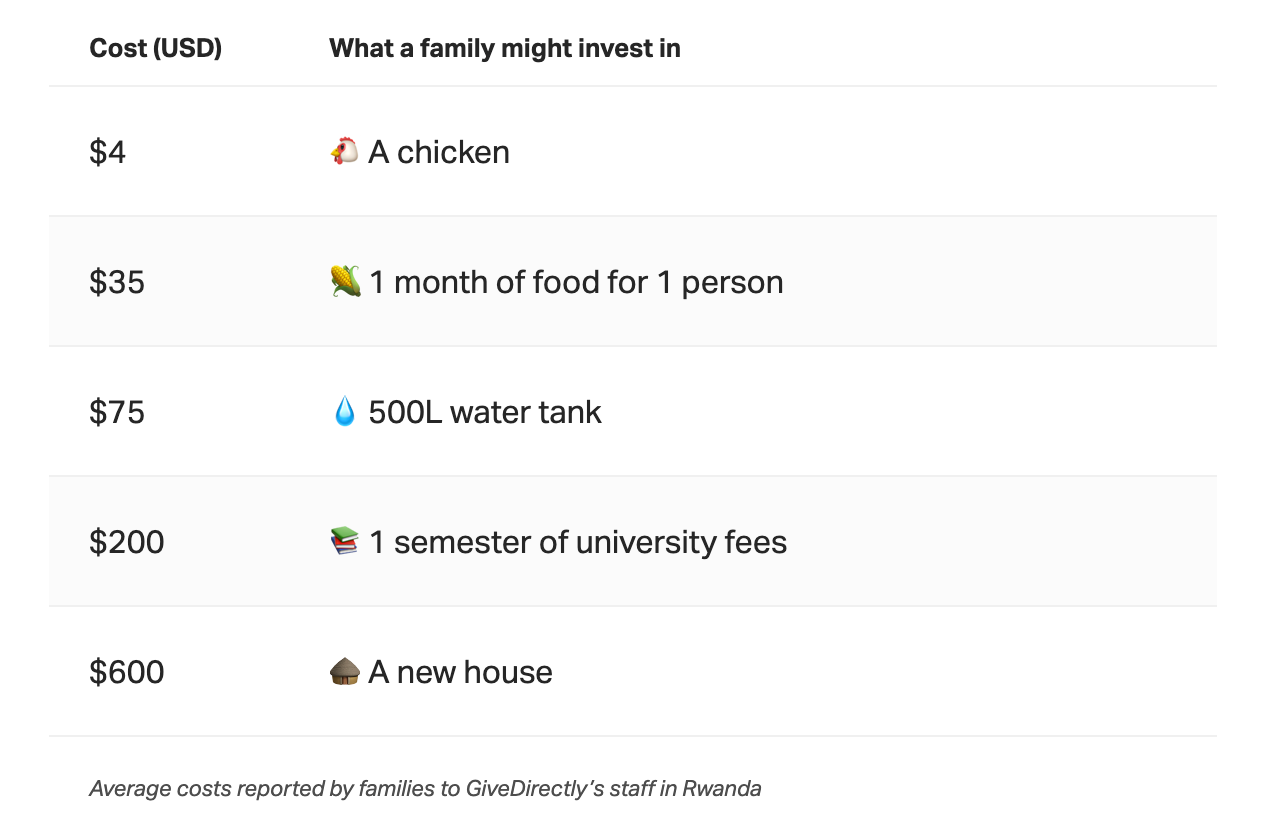Click "1 month of food for 1 person" text
1268x840 pixels.
pos(576,282)
